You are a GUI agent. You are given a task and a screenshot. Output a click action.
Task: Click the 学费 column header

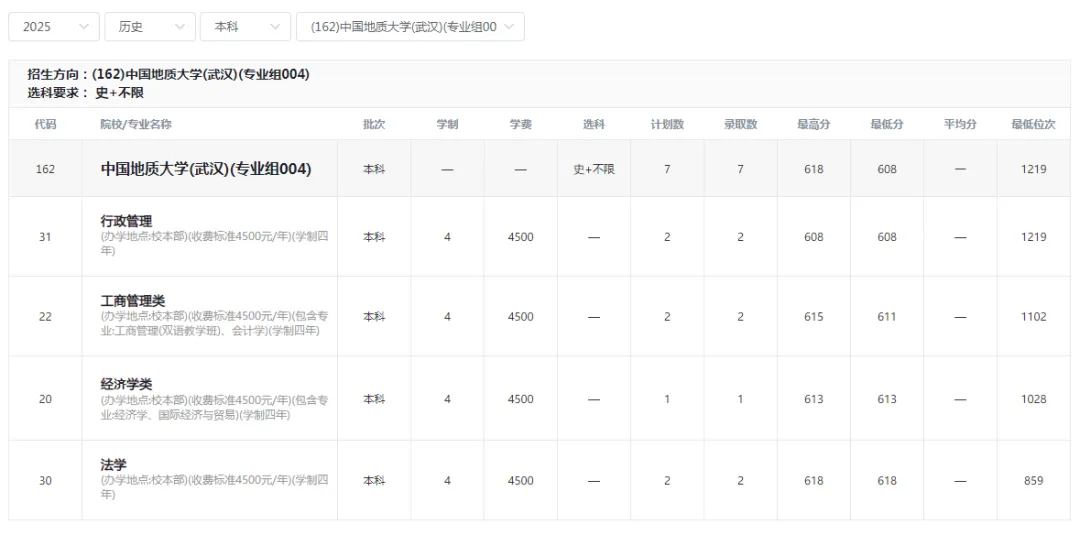[521, 125]
